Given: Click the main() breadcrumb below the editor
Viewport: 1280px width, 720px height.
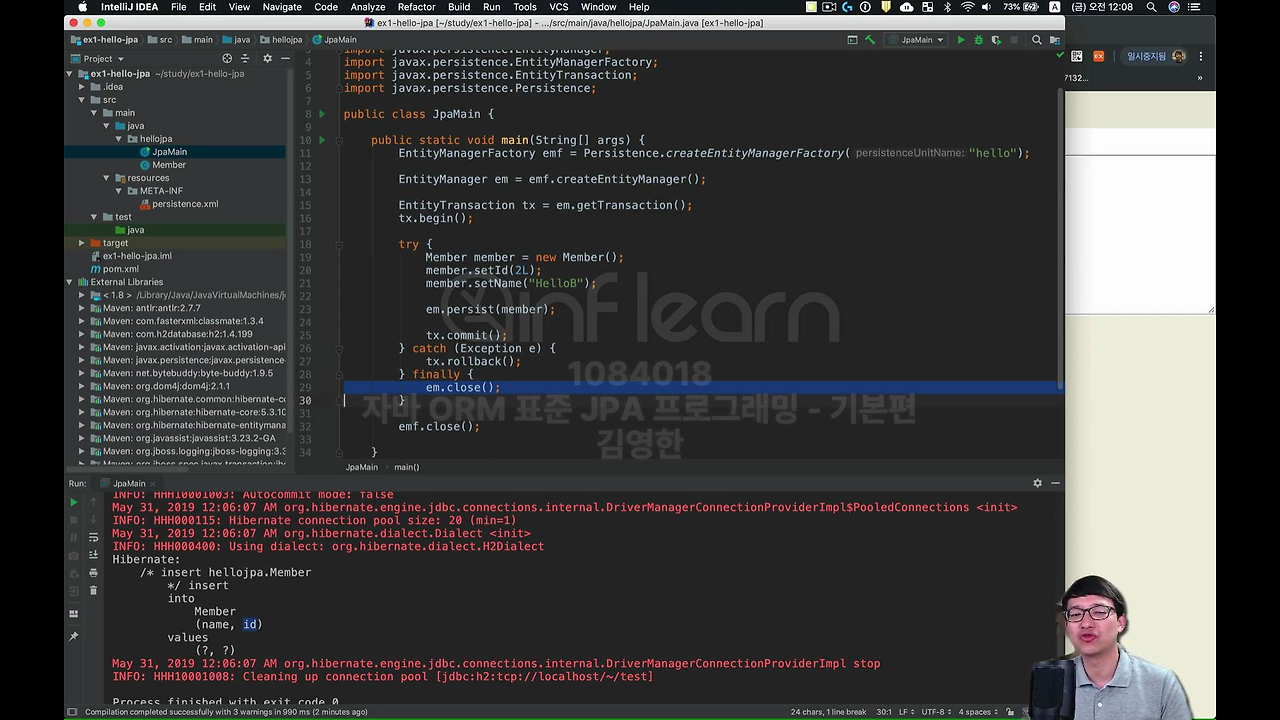Looking at the screenshot, I should point(406,467).
